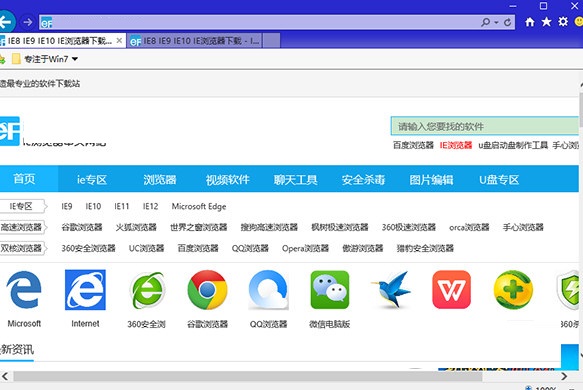Open the Microsoft Edge download icon
This screenshot has height=390, width=583.
click(x=24, y=289)
